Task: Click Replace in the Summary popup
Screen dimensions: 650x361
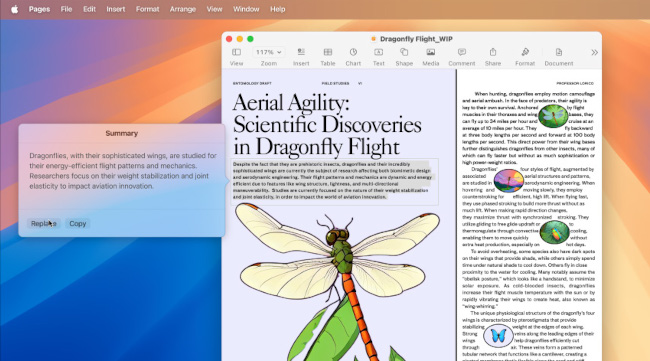Action: click(44, 223)
